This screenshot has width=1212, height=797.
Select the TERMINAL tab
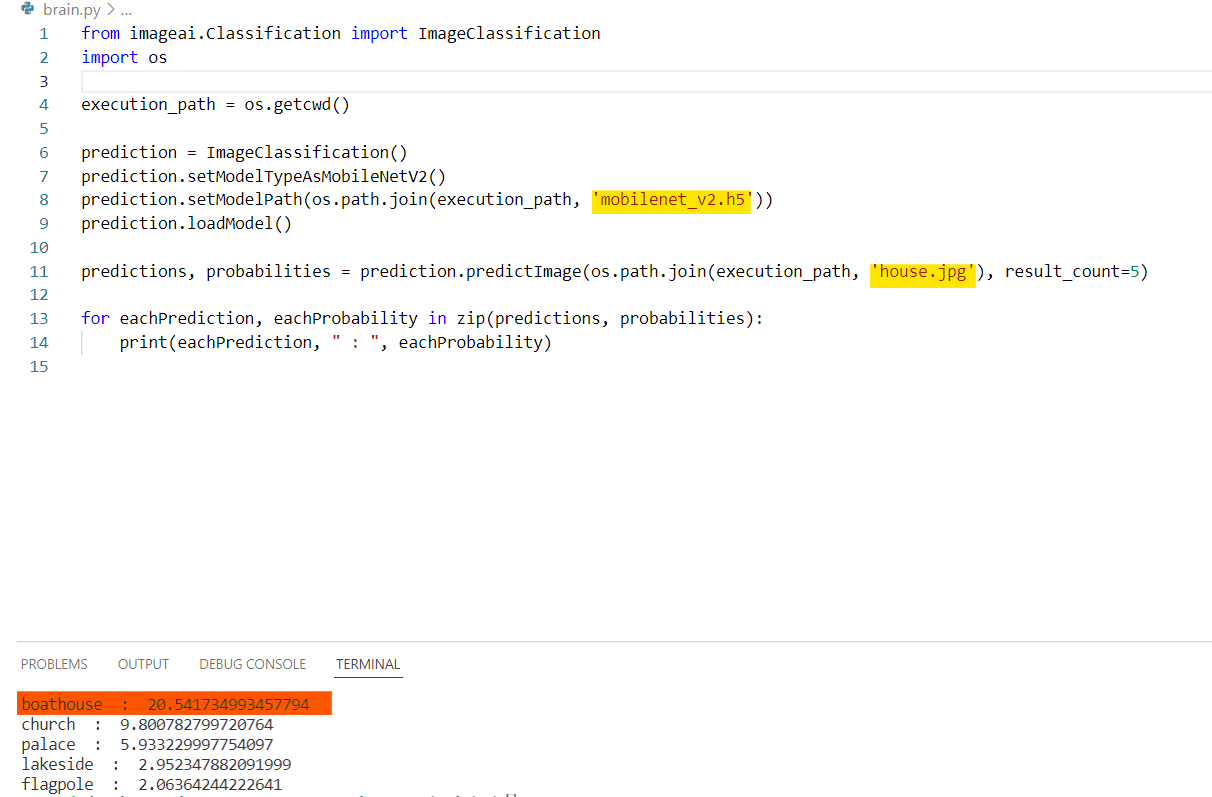tap(368, 663)
